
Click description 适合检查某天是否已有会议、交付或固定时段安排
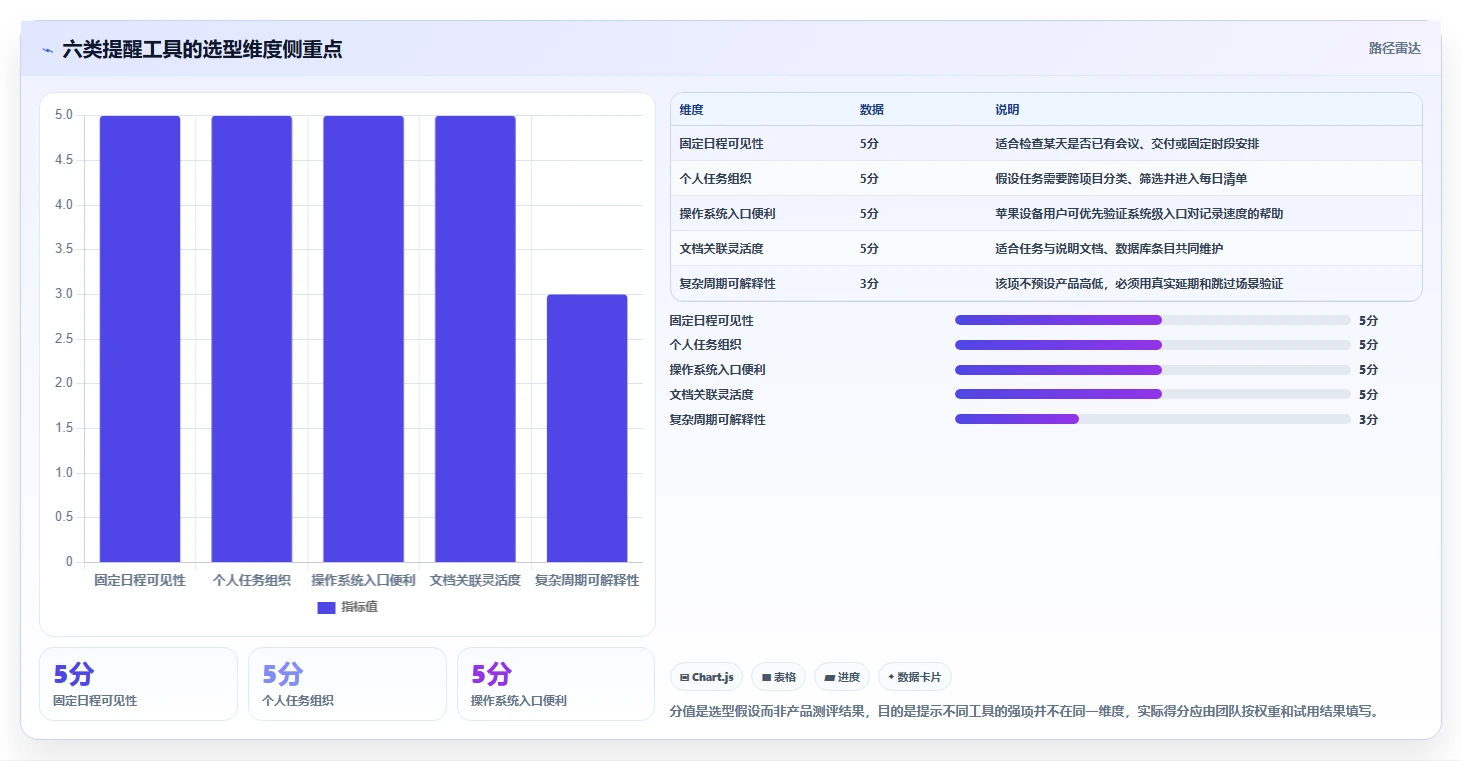point(1127,144)
